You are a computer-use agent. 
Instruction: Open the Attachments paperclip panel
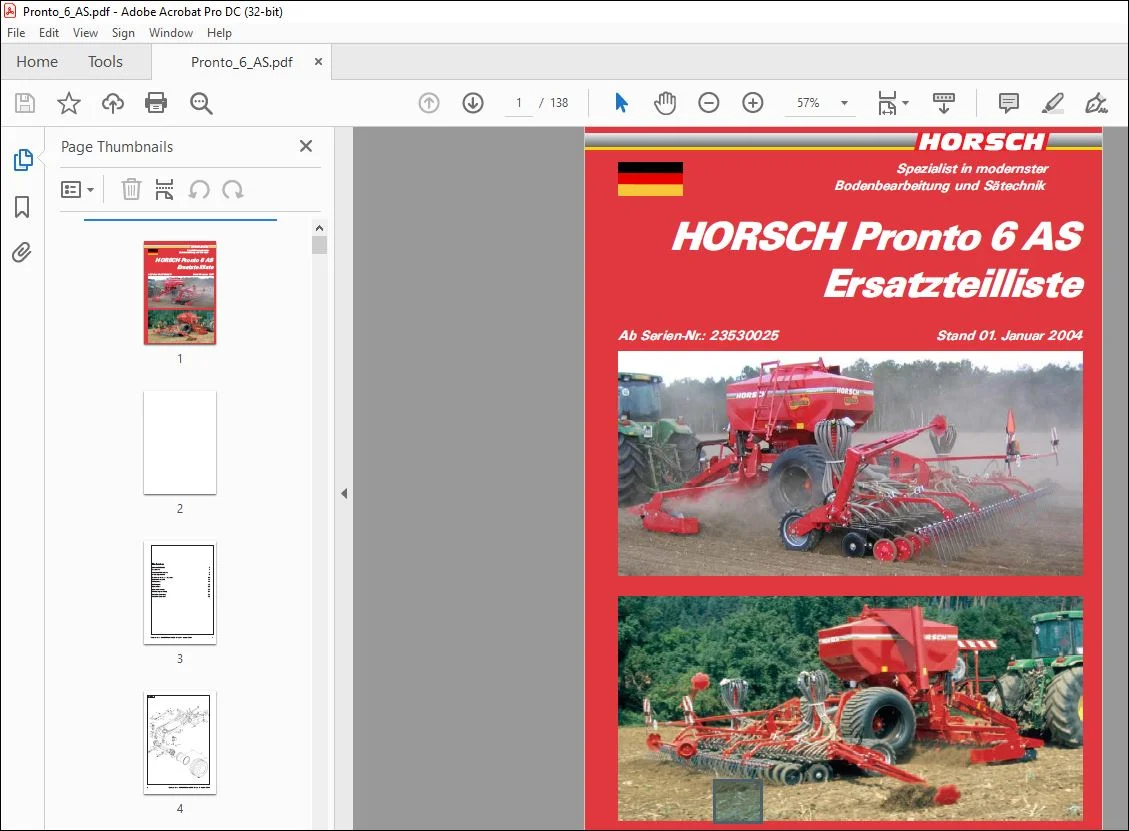22,253
